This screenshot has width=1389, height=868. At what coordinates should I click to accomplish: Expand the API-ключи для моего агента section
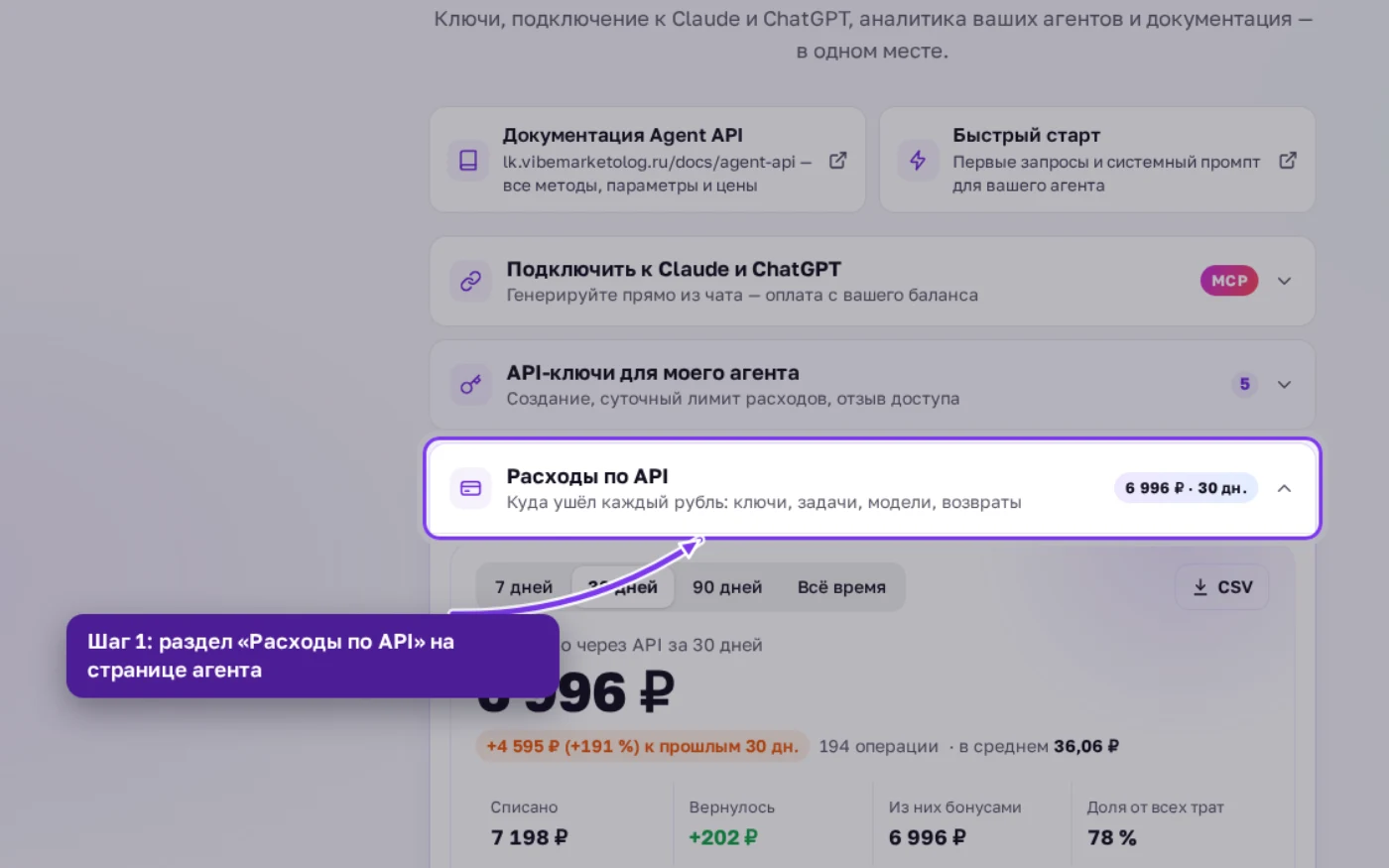coord(1284,384)
